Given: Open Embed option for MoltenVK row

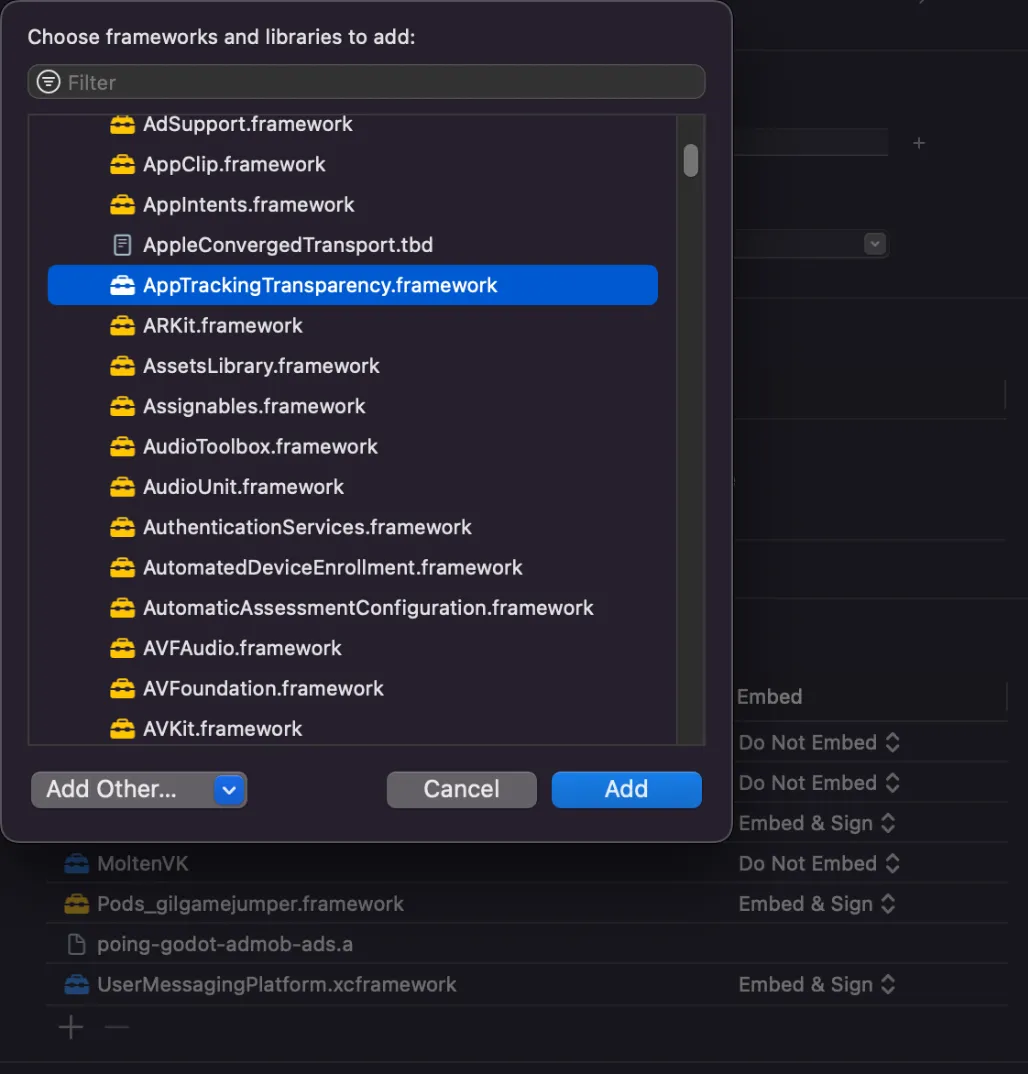Looking at the screenshot, I should [819, 864].
